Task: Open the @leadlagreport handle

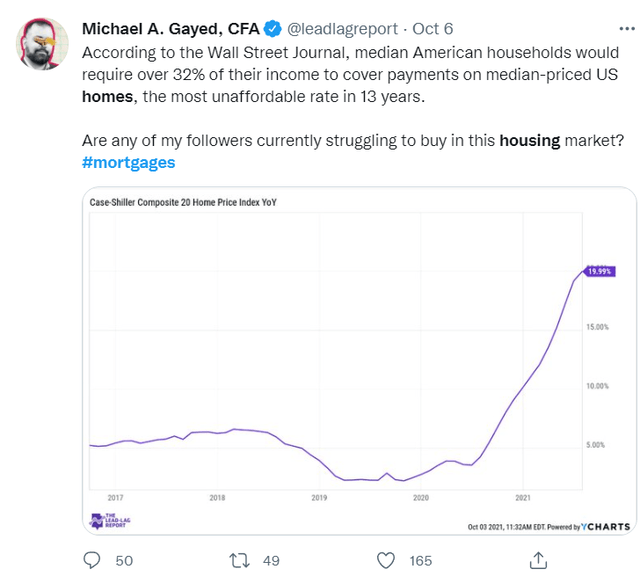Action: 342,29
